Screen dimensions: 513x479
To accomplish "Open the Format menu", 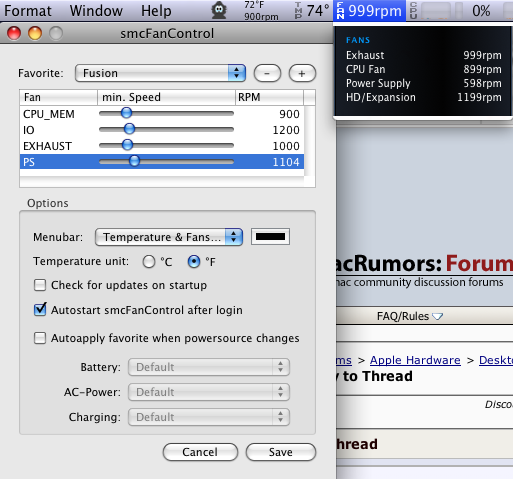I will coord(28,11).
